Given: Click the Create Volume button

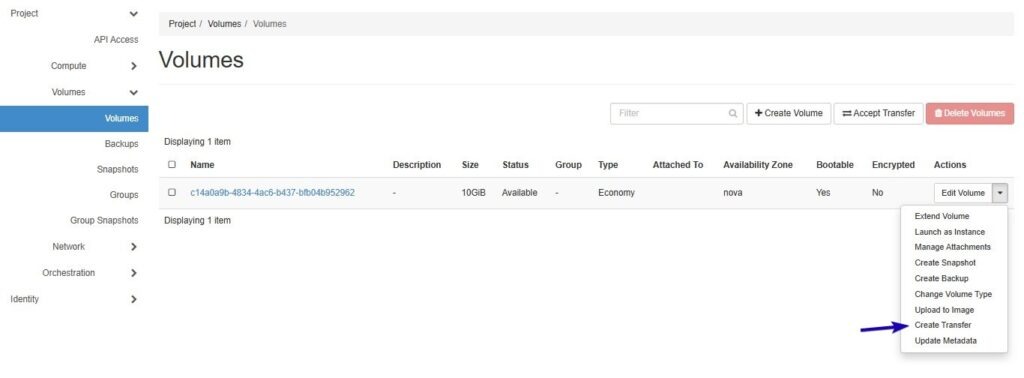Looking at the screenshot, I should 789,114.
